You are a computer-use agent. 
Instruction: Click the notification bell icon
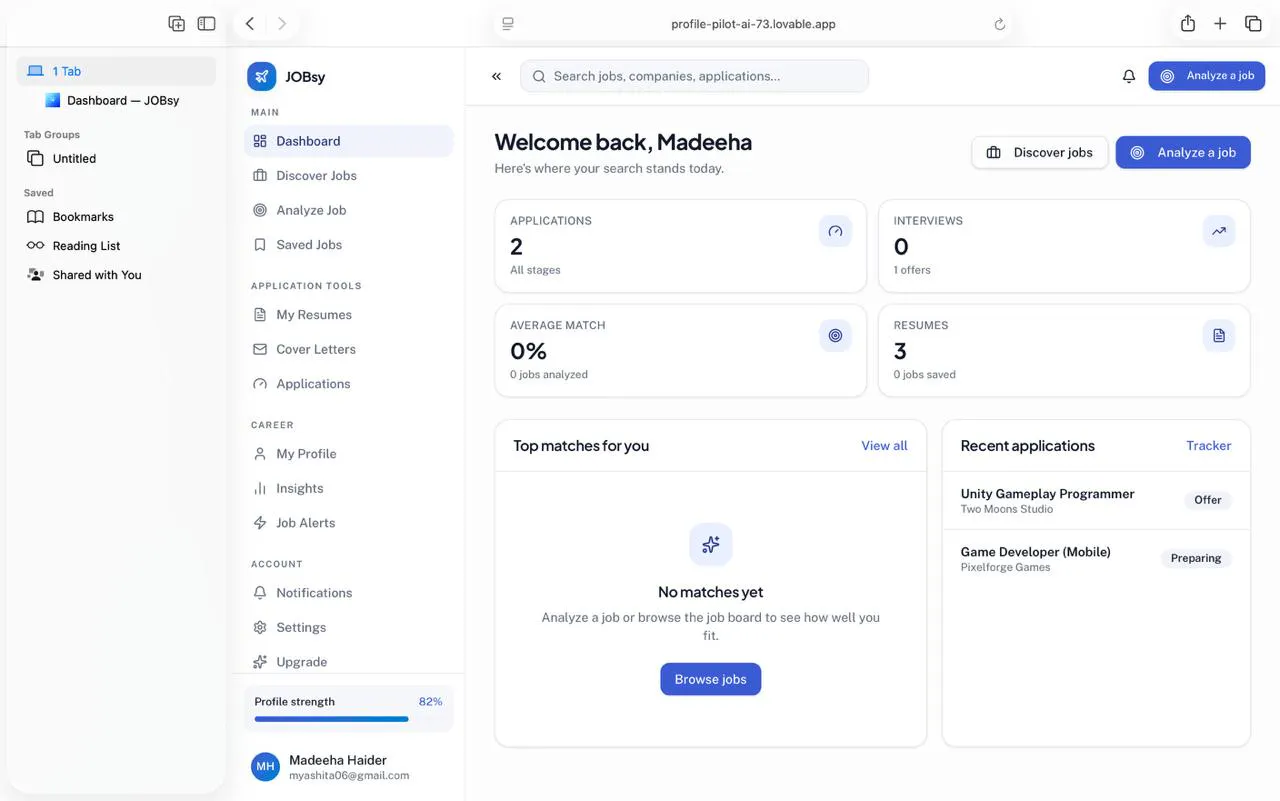click(1129, 76)
